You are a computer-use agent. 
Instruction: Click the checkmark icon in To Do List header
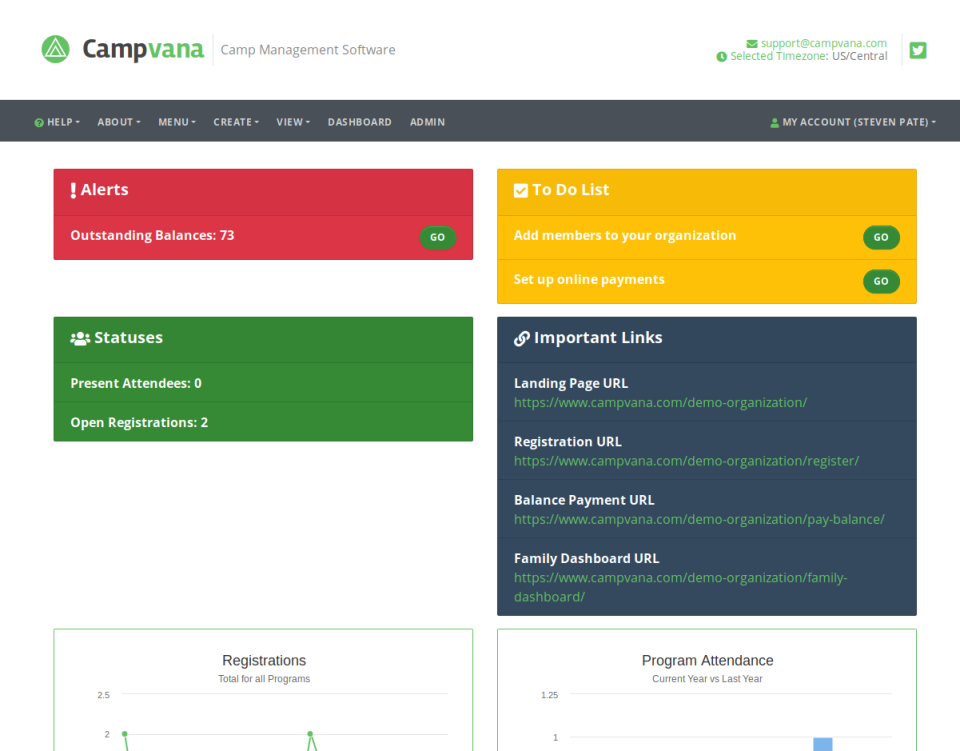[521, 190]
